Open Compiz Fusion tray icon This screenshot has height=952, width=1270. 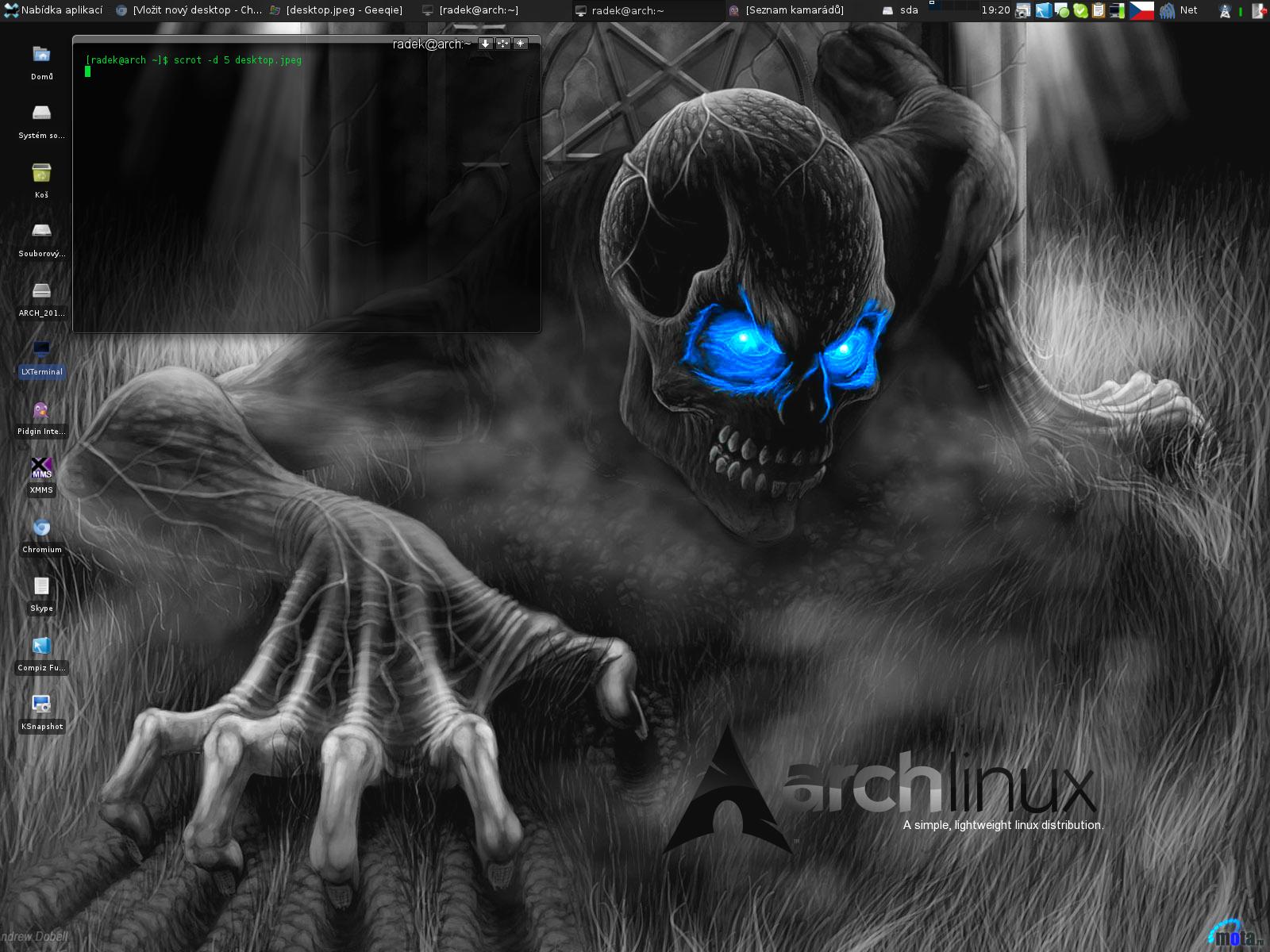click(1043, 10)
